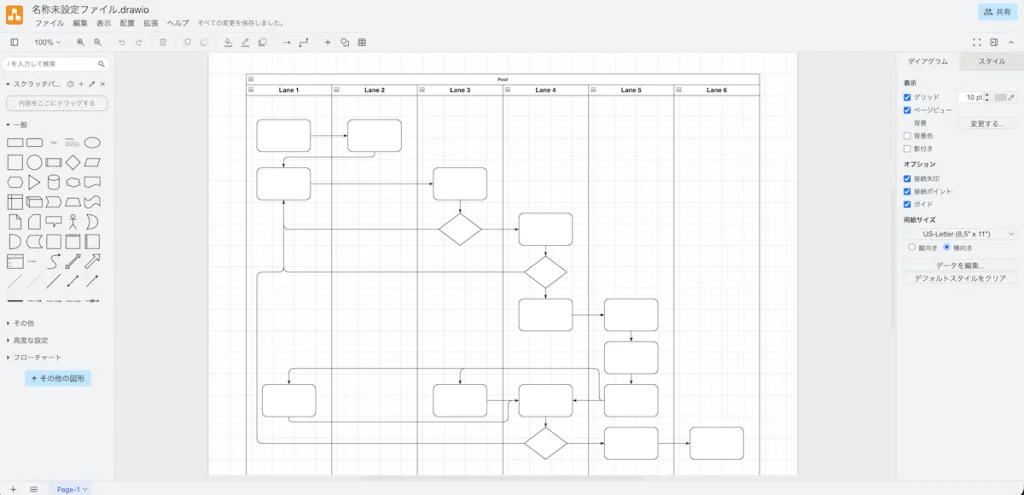Open the ファイル menu

tap(50, 23)
